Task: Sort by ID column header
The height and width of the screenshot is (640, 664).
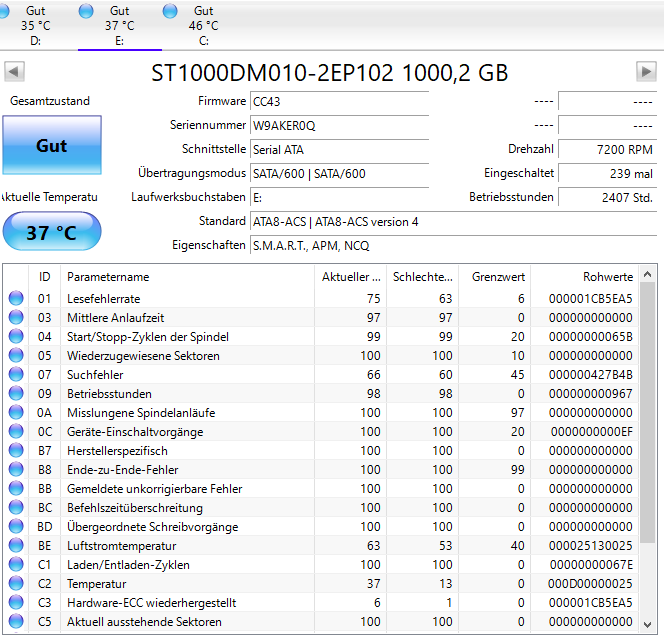Action: (44, 277)
